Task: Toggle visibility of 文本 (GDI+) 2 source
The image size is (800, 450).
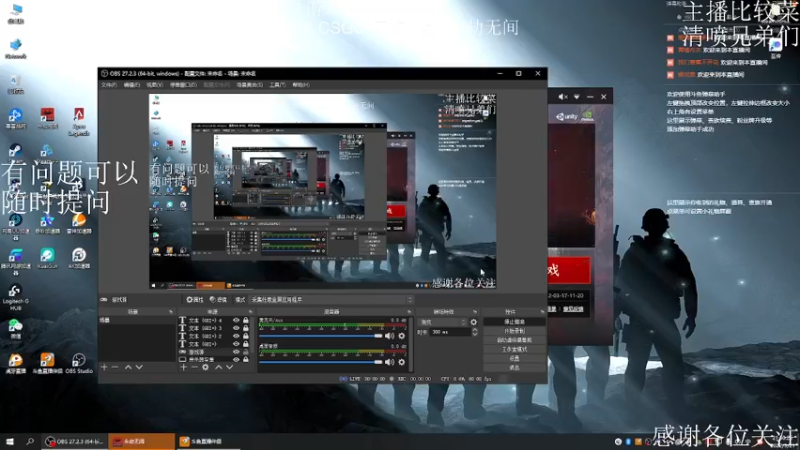Action: (x=236, y=336)
